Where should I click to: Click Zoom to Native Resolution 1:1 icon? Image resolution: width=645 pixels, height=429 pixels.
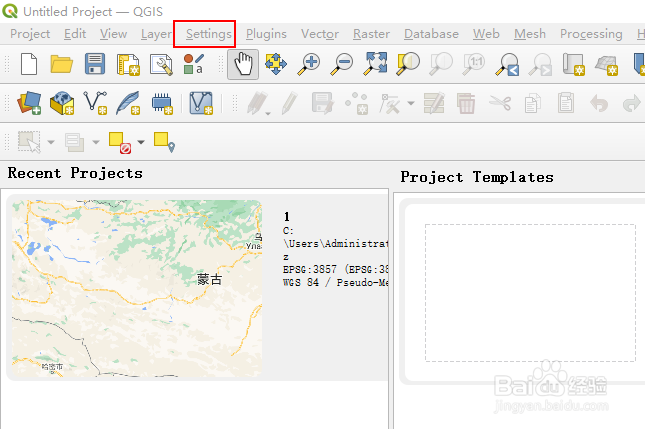click(474, 64)
